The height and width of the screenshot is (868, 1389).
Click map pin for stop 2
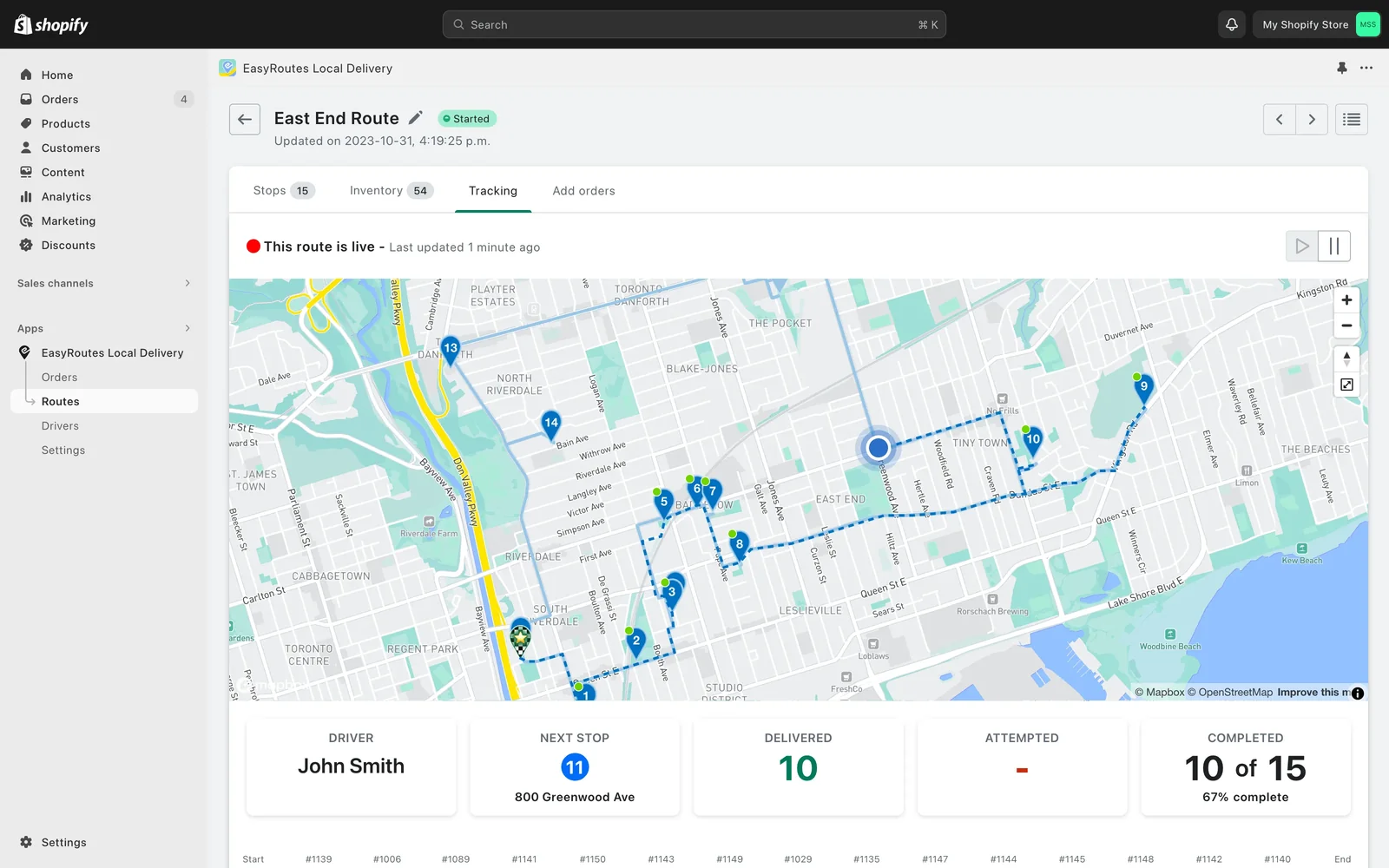click(x=635, y=642)
